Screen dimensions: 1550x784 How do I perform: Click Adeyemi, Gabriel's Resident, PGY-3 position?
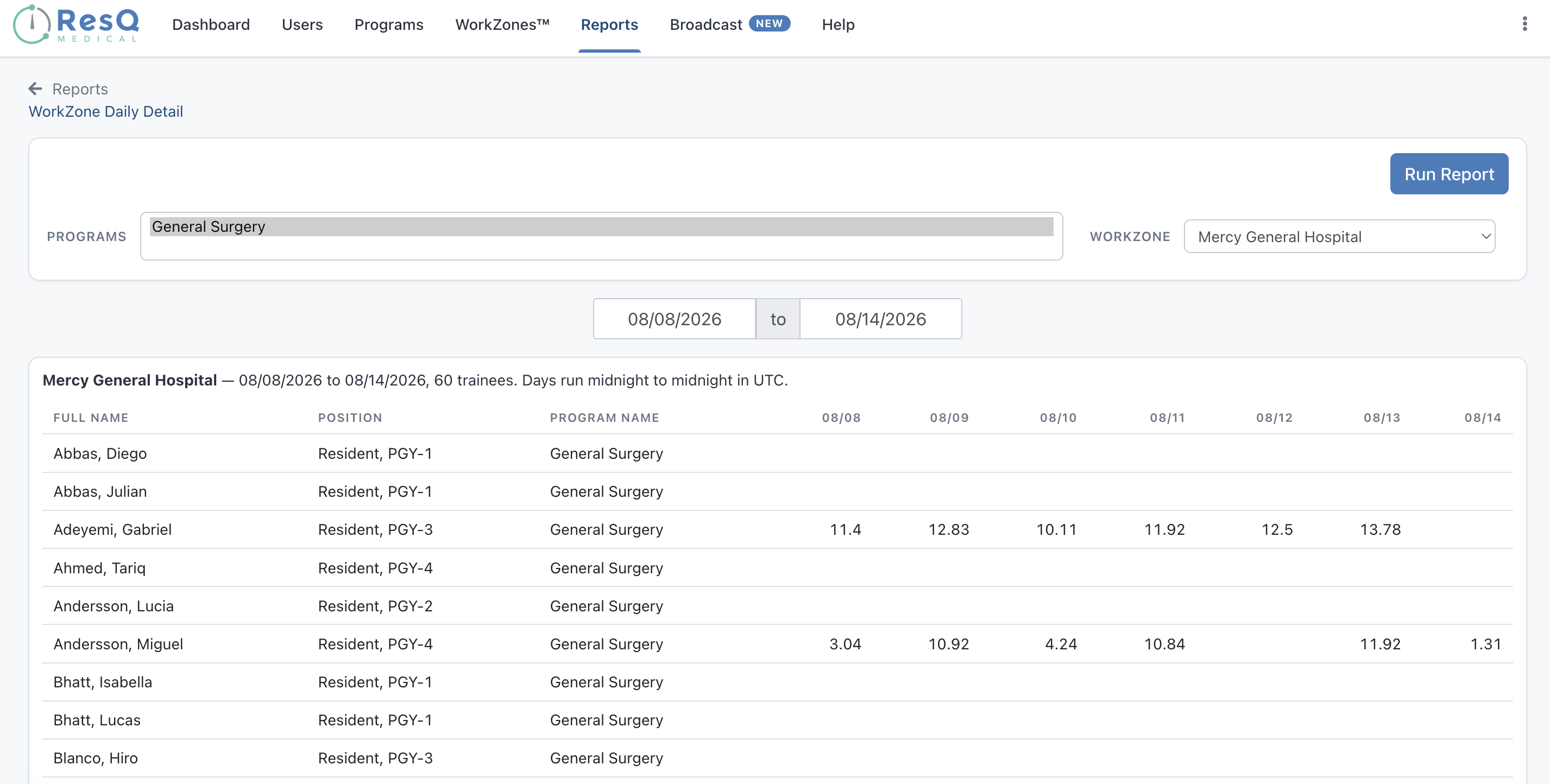375,529
